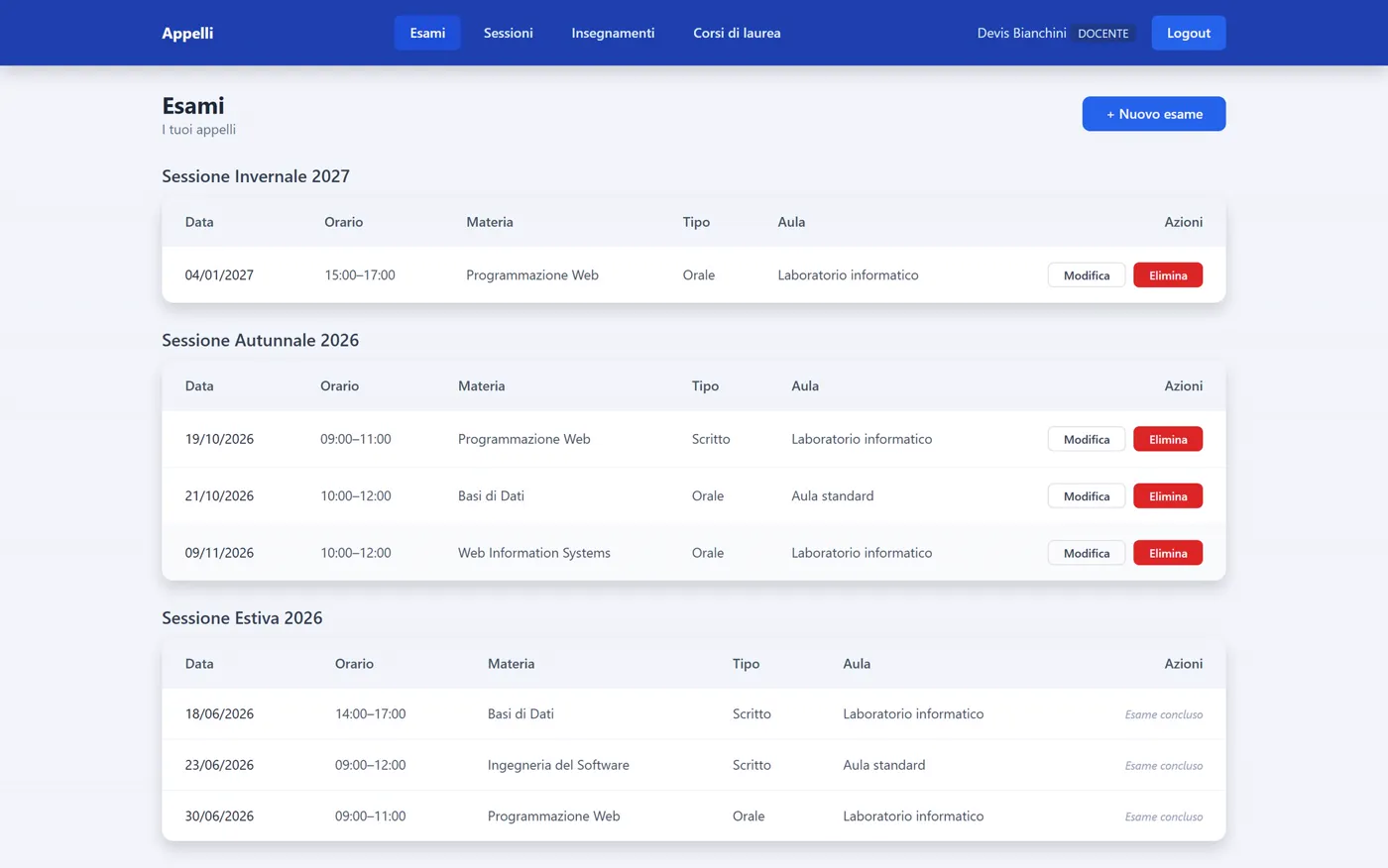The width and height of the screenshot is (1388, 868).
Task: Click the DOCENTE role badge
Action: coord(1103,34)
